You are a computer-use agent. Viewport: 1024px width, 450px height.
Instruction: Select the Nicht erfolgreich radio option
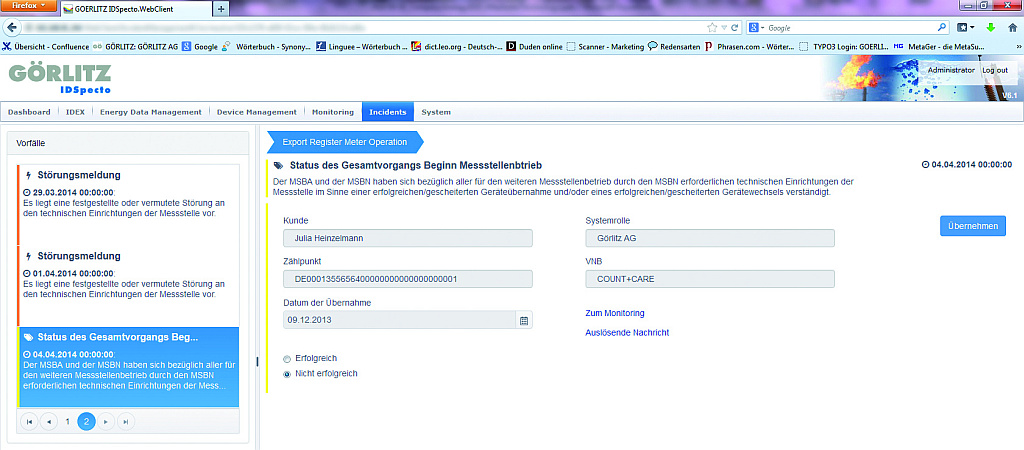click(x=288, y=374)
